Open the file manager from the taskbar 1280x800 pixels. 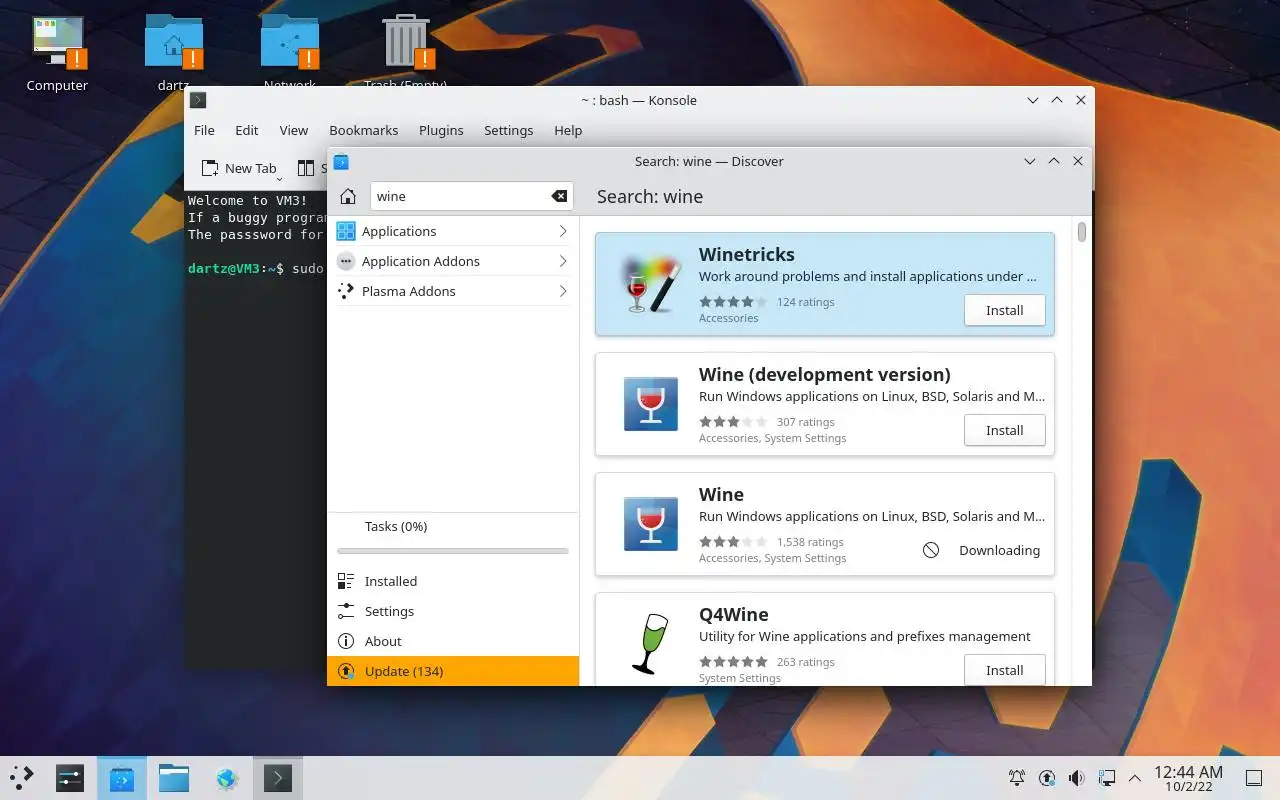pyautogui.click(x=174, y=778)
